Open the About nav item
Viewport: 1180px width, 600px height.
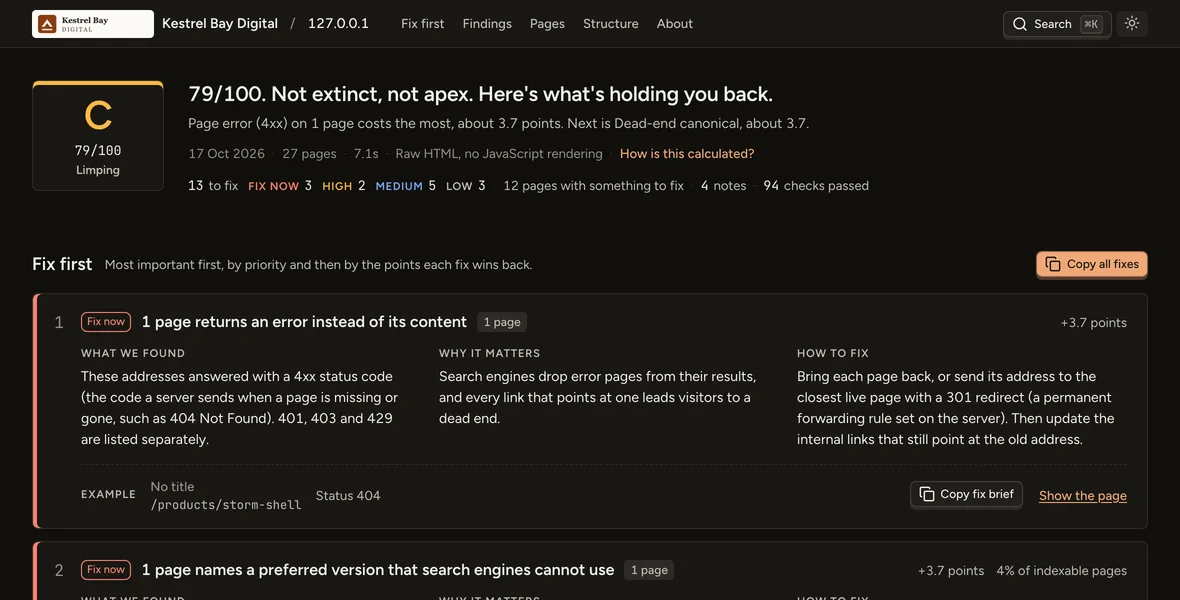[674, 24]
